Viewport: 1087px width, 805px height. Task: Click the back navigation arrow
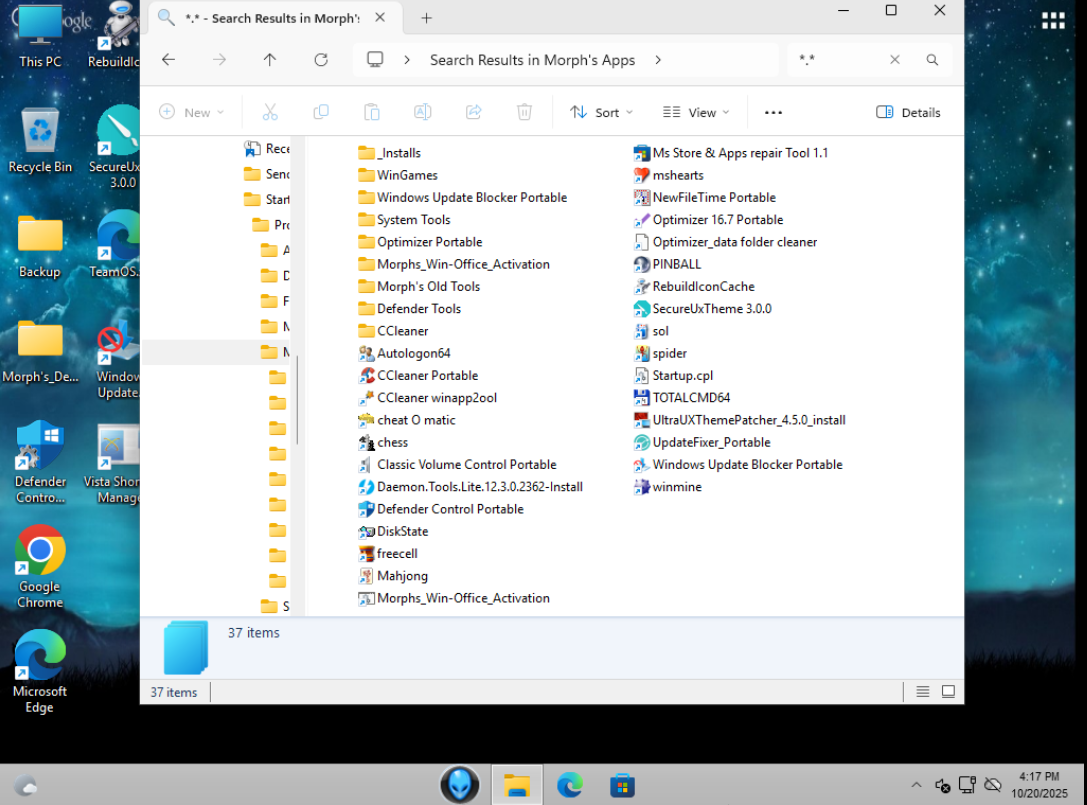coord(168,60)
